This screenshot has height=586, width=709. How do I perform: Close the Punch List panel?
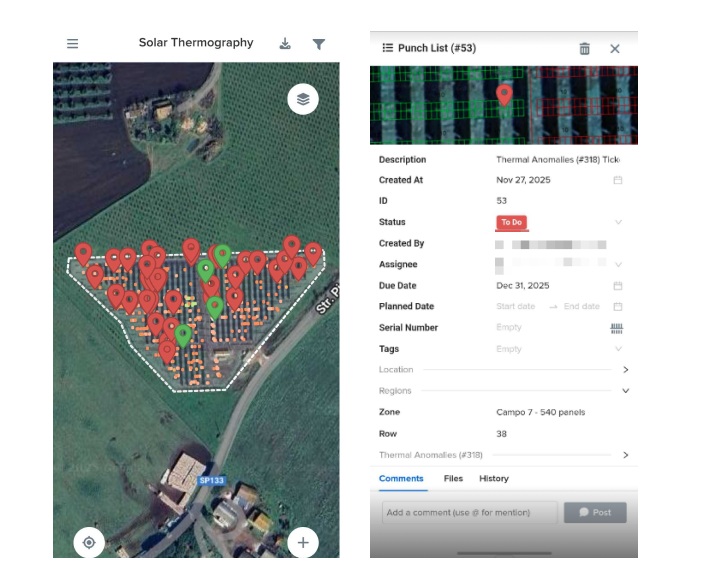point(614,48)
